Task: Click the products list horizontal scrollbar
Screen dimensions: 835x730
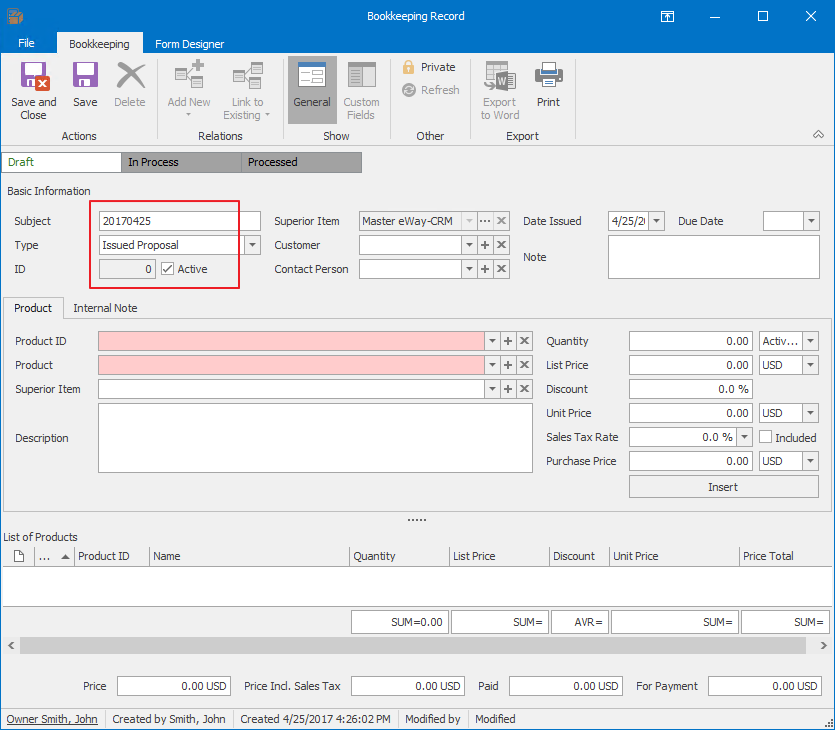Action: 413,645
